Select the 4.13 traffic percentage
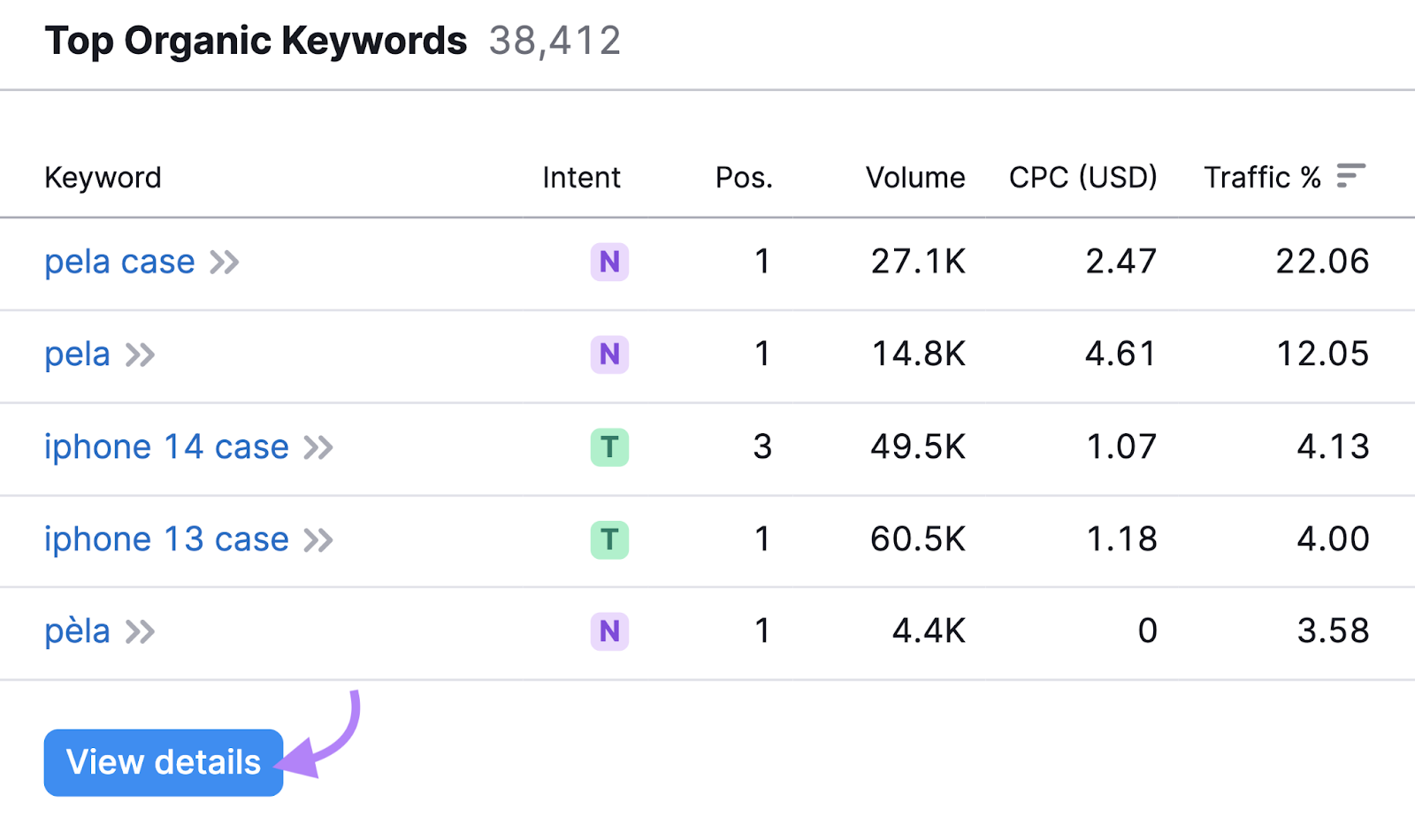This screenshot has width=1415, height=840. pos(1333,447)
